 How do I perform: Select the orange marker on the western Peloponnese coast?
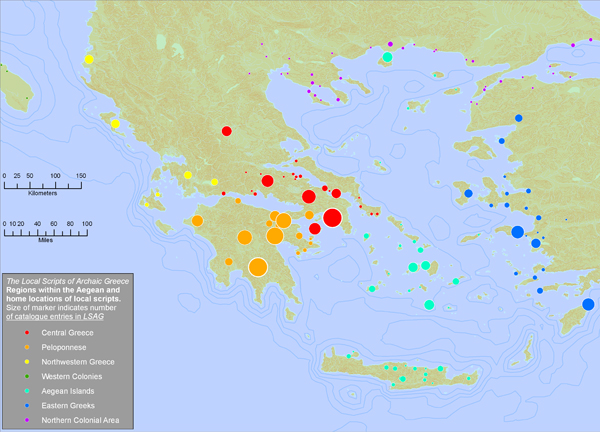[x=197, y=221]
